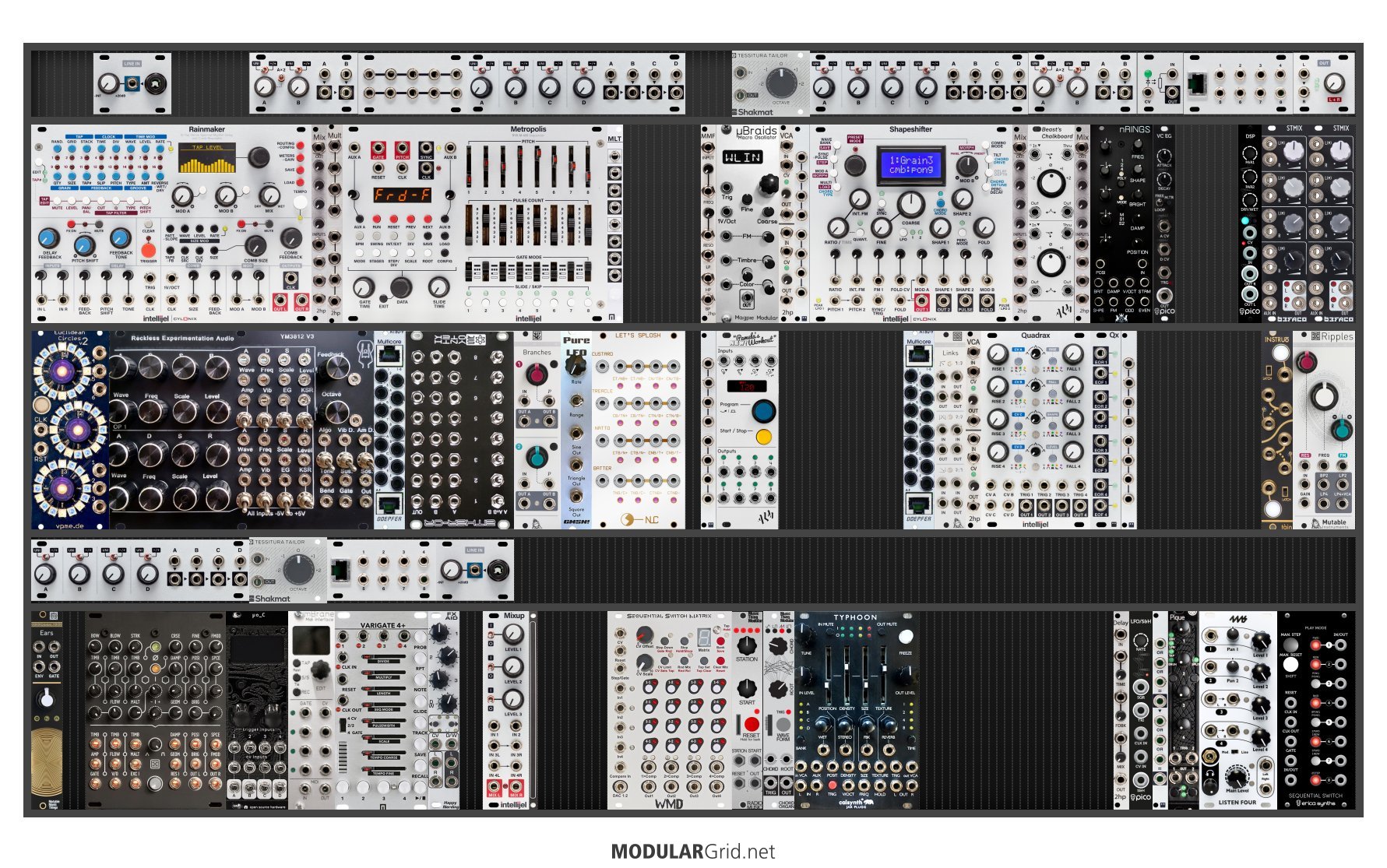Click the red RESET button on Radio Music

coord(752,723)
